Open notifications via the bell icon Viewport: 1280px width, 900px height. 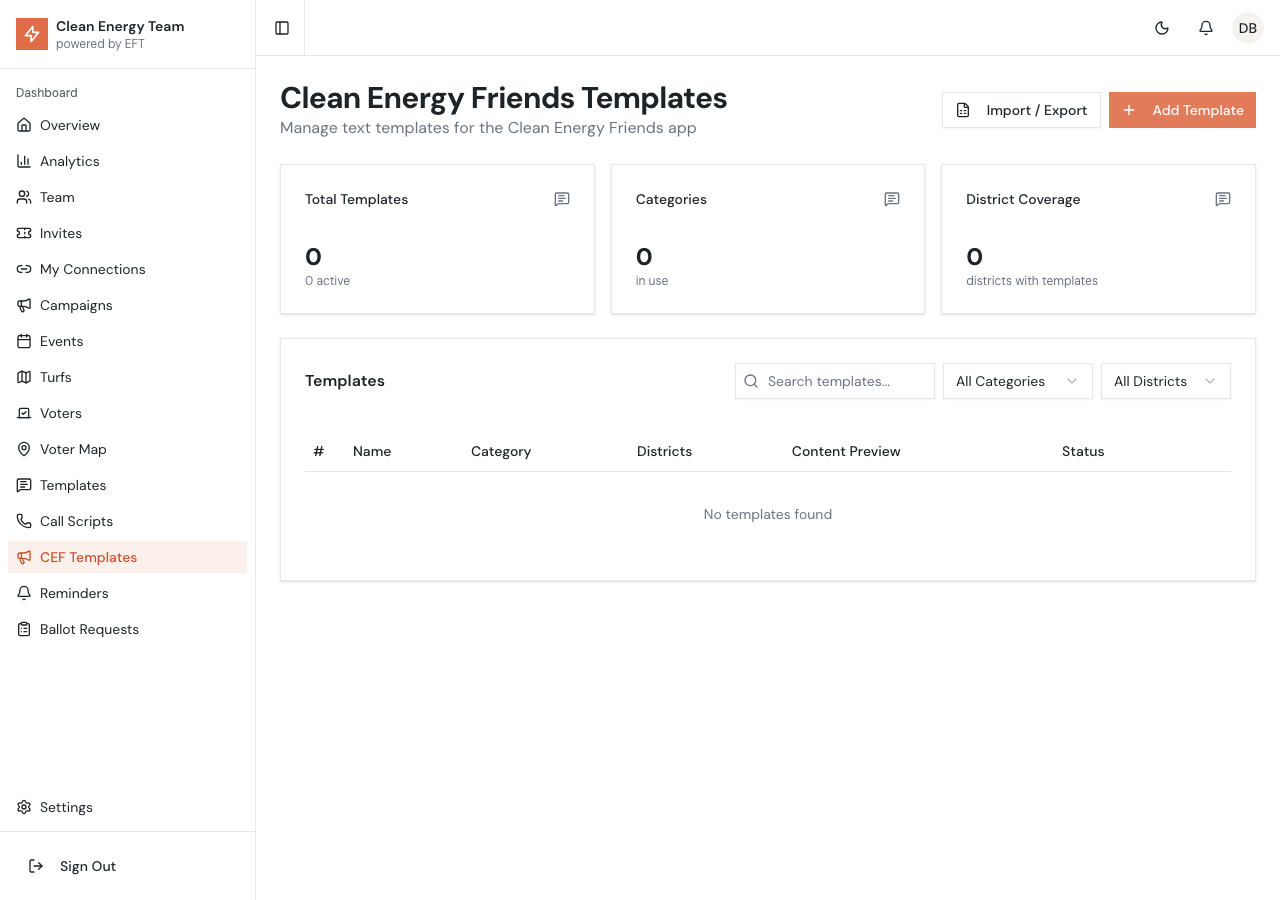(1205, 28)
